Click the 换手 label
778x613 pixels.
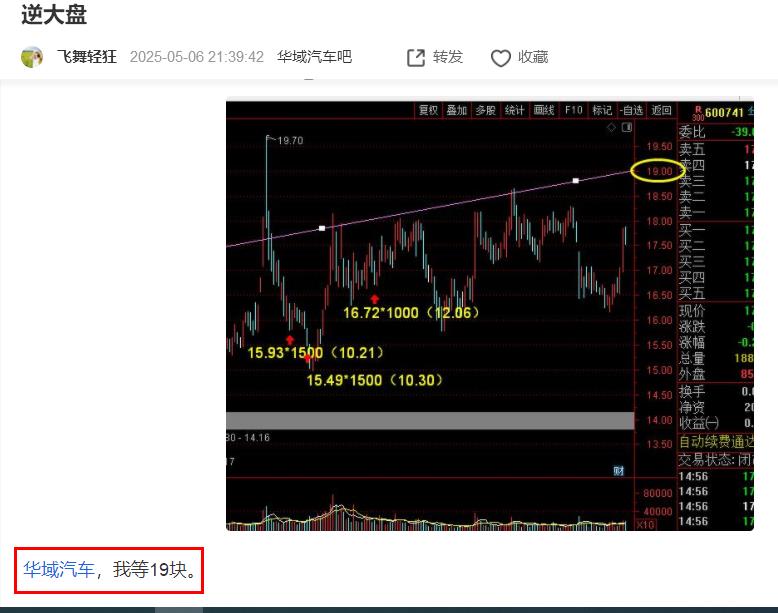[692, 392]
